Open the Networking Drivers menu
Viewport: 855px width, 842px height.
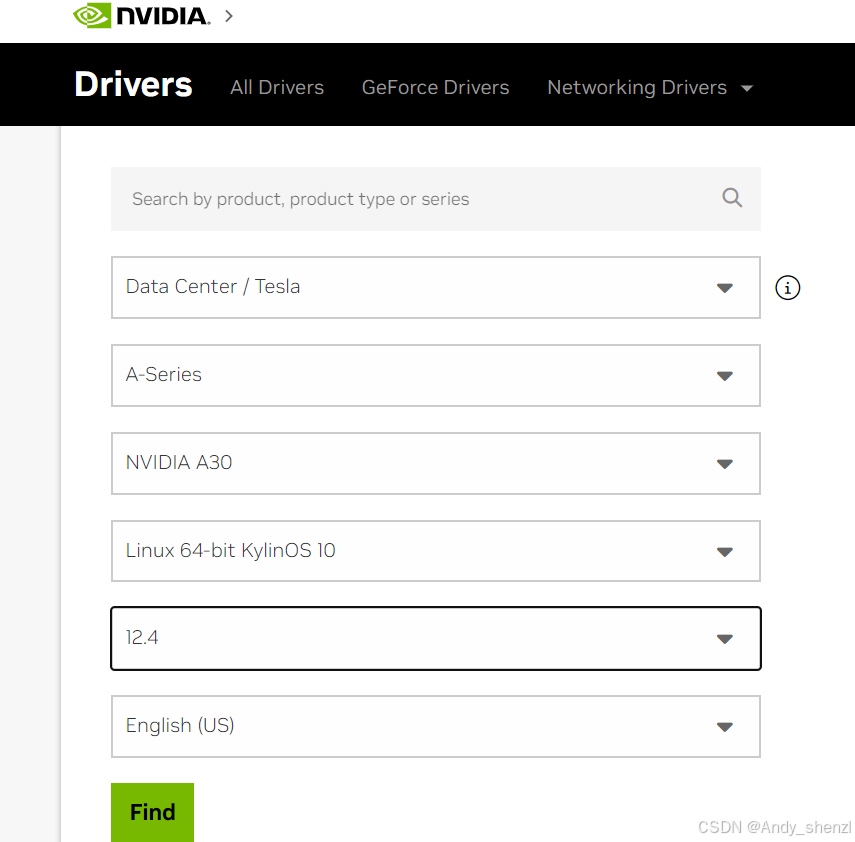pos(651,87)
